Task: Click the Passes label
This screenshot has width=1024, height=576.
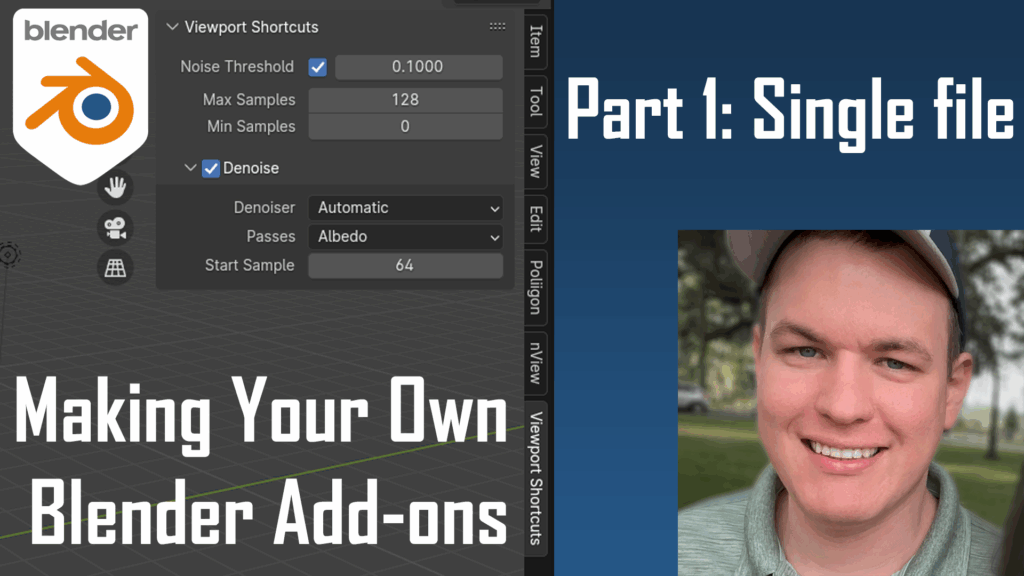Action: (x=270, y=236)
